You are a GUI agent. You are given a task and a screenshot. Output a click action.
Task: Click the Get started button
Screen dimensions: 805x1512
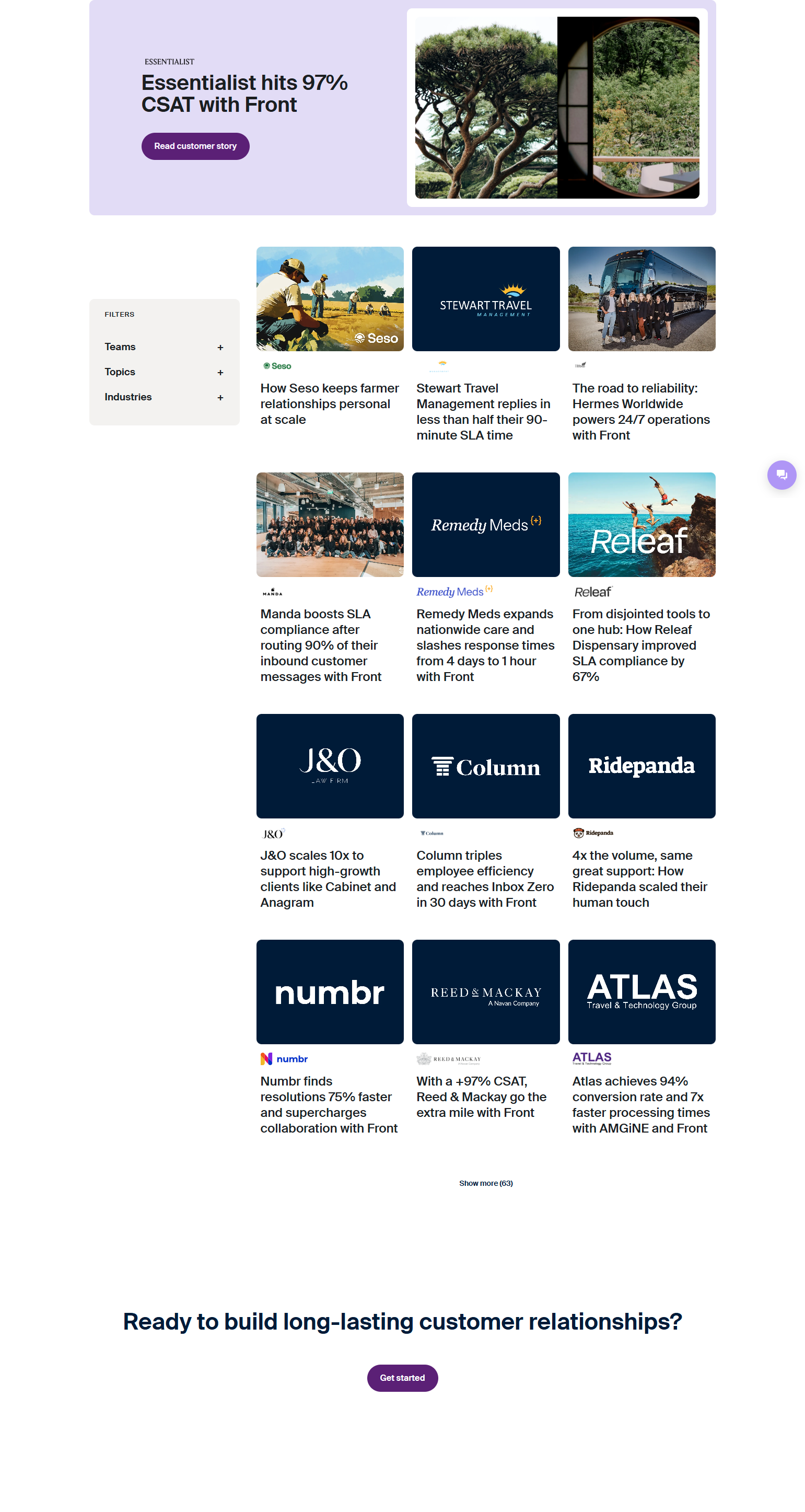tap(402, 1378)
